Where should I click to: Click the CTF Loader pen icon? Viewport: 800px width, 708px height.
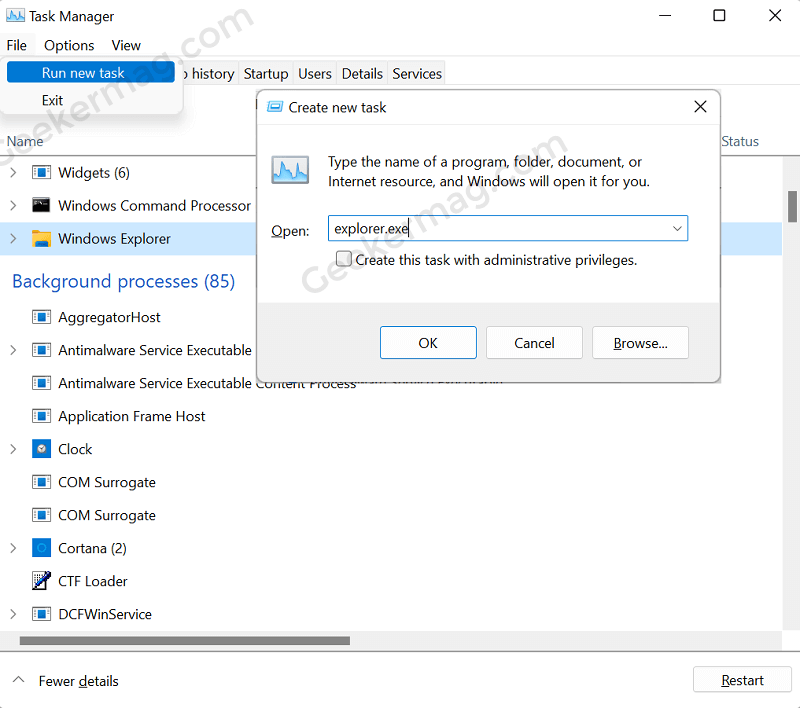[x=41, y=580]
